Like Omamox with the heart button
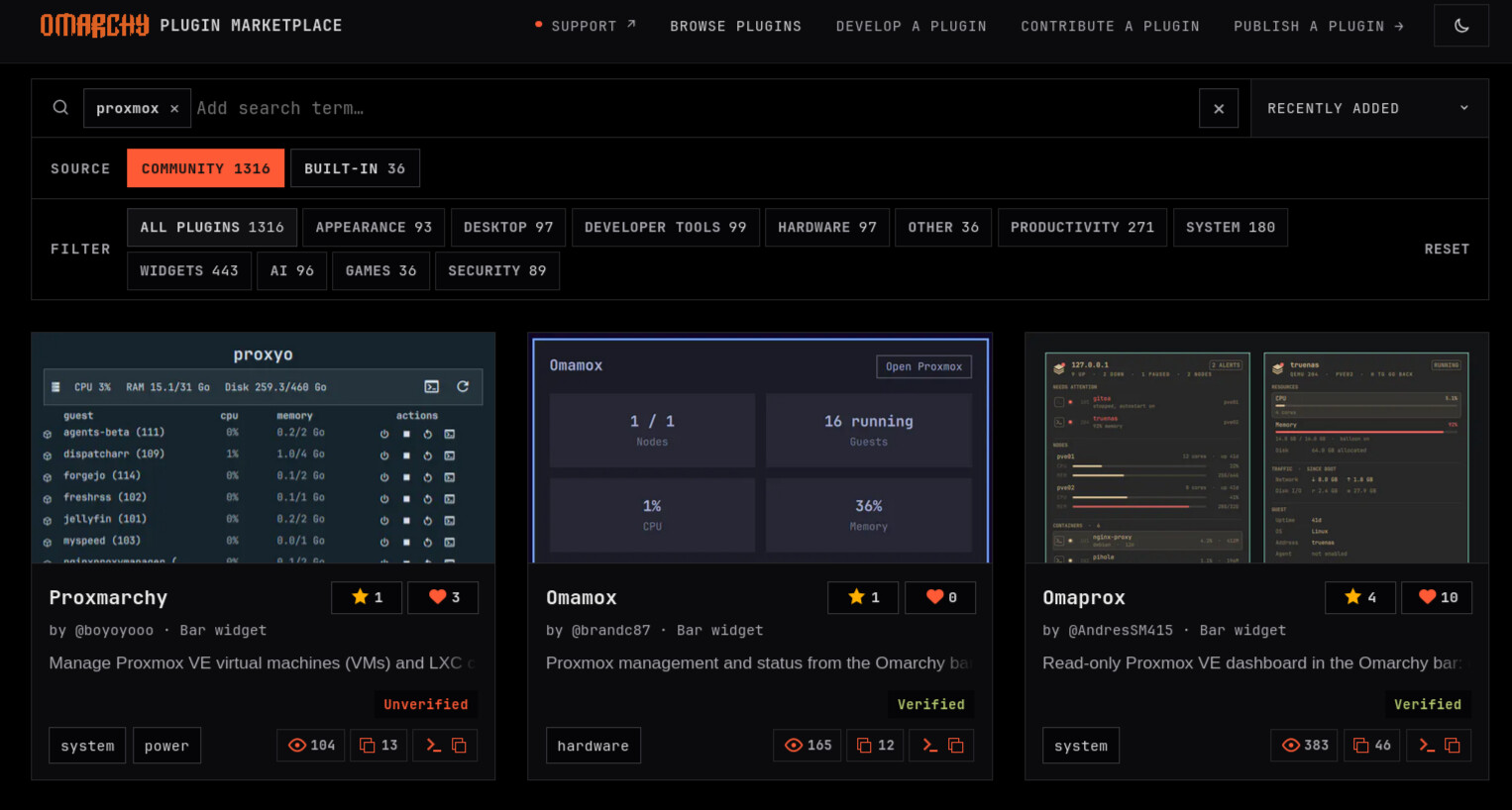 (940, 597)
